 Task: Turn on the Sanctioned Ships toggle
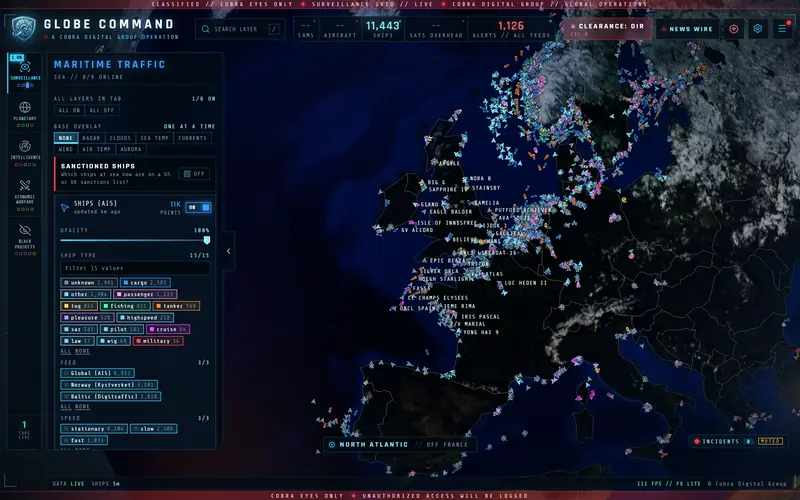(194, 174)
